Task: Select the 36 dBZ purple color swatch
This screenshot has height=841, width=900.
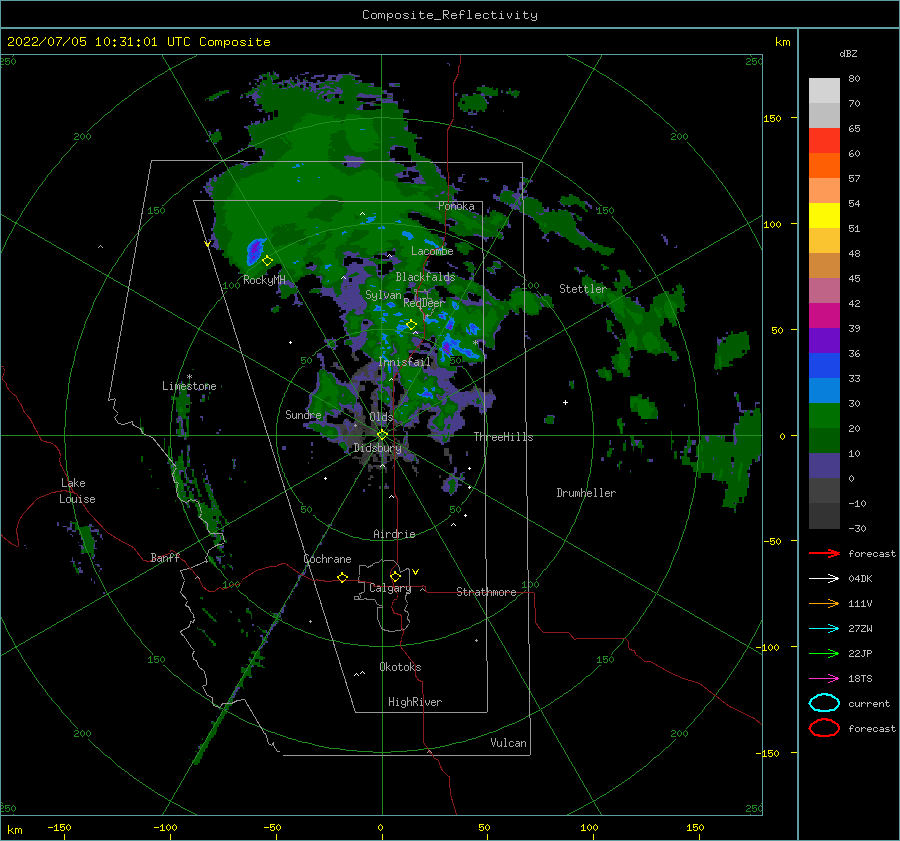Action: pyautogui.click(x=824, y=340)
